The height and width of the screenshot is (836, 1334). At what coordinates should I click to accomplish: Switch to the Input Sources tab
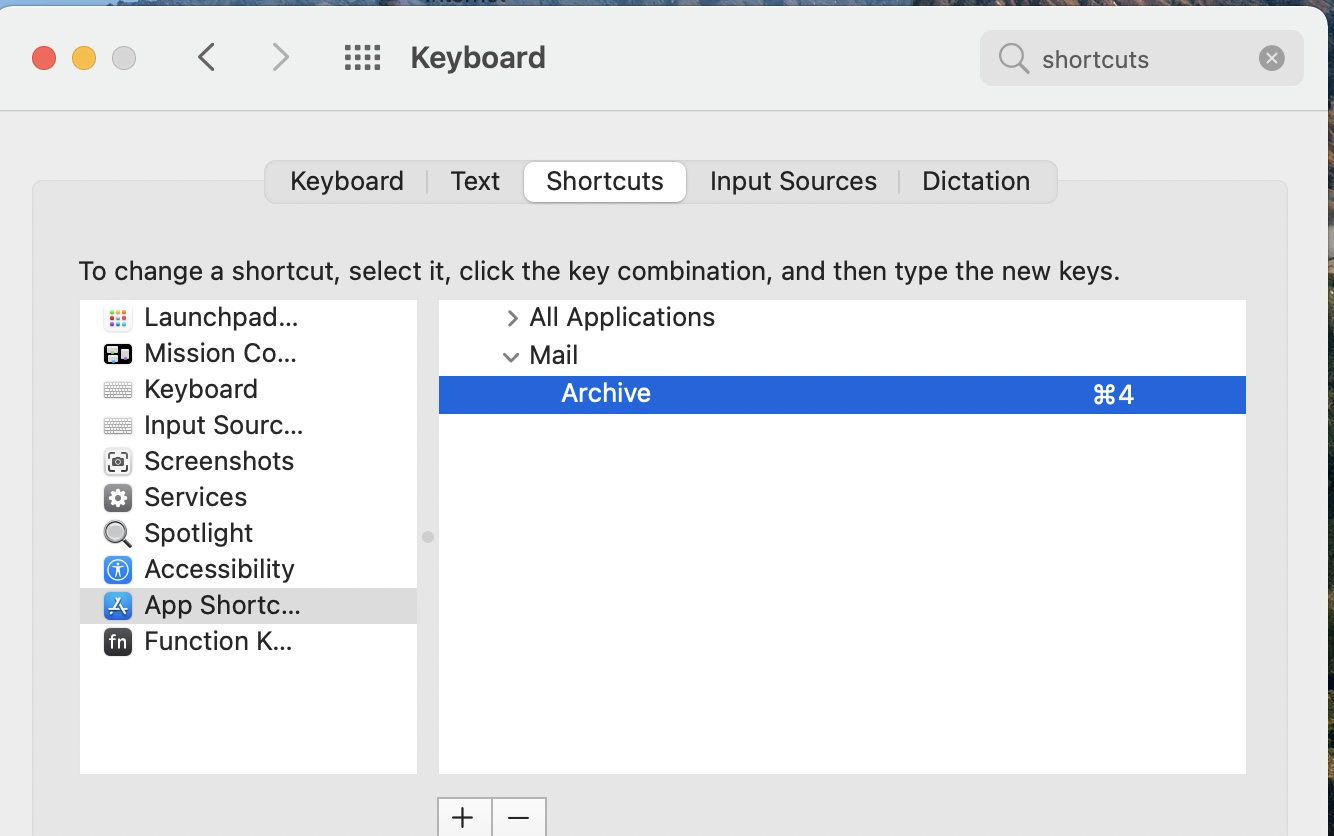793,181
